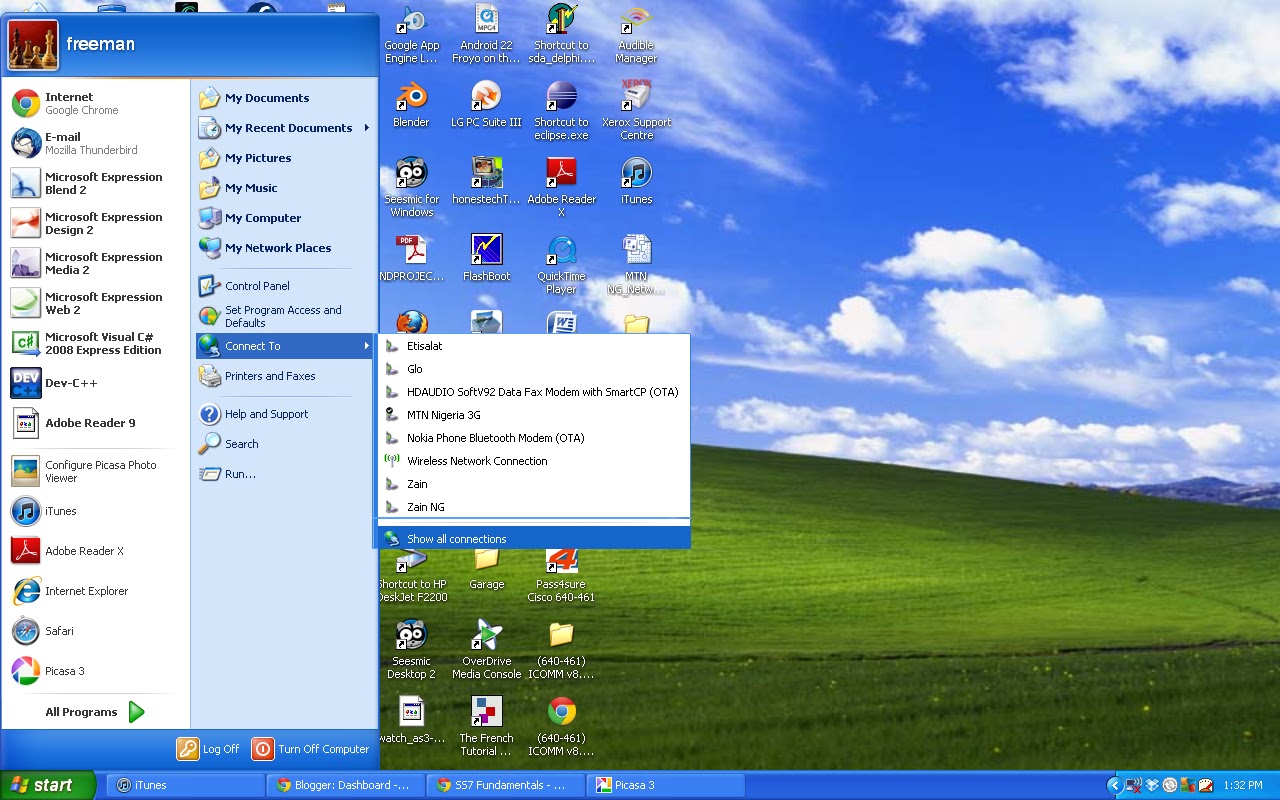Launch Dev-C++ from Start menu

95,383
